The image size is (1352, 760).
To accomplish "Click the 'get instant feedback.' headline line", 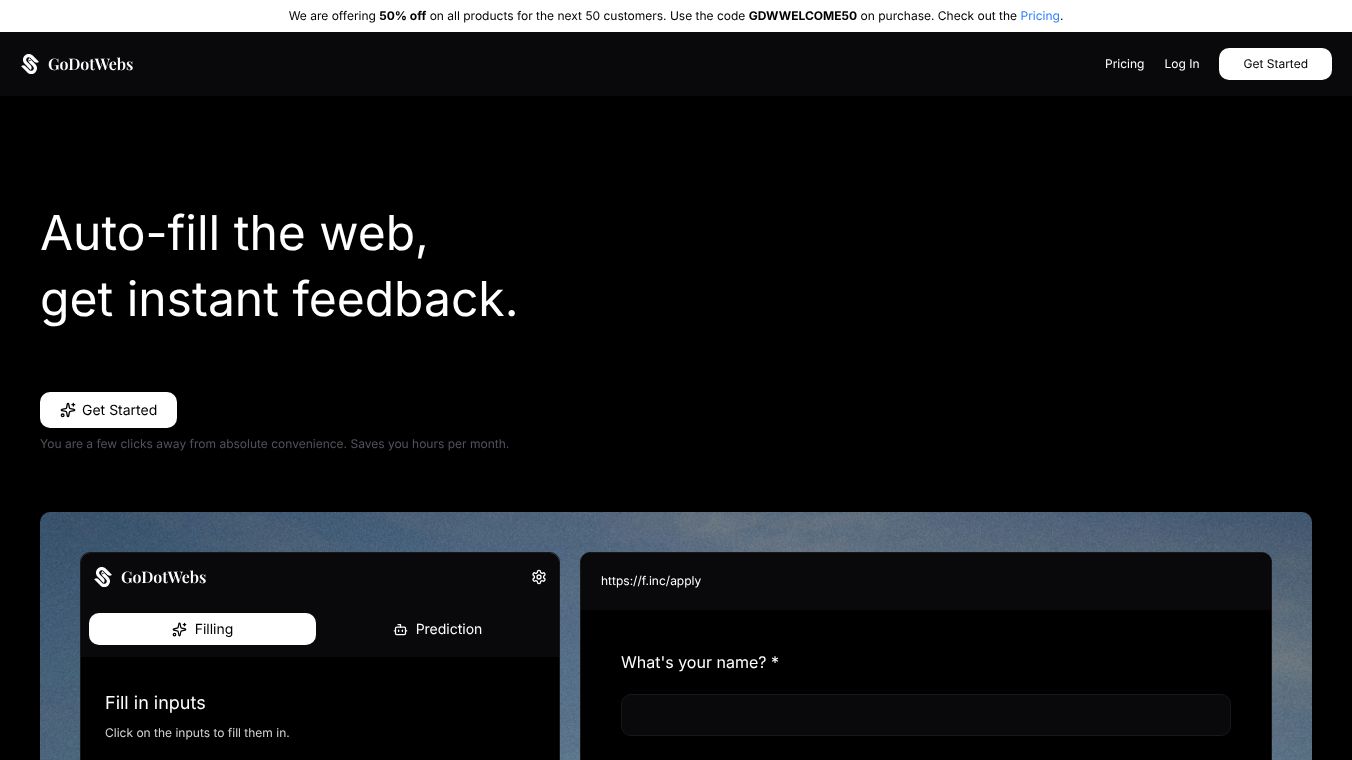I will pyautogui.click(x=279, y=299).
